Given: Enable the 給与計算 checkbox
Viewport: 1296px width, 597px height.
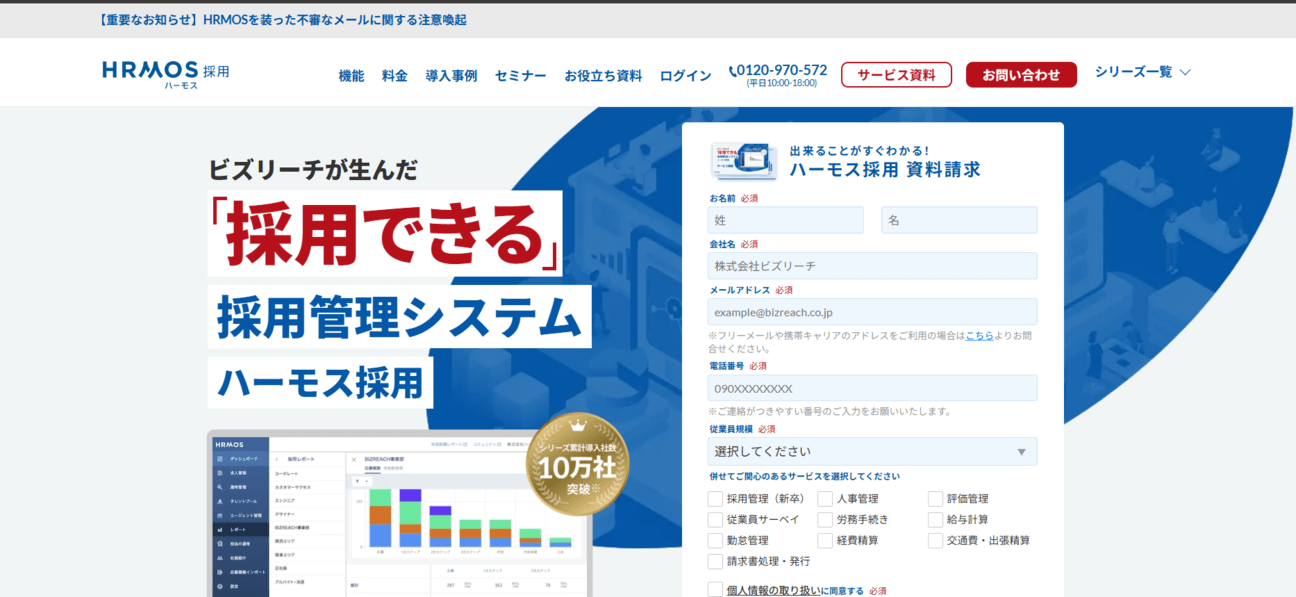Looking at the screenshot, I should [x=935, y=520].
